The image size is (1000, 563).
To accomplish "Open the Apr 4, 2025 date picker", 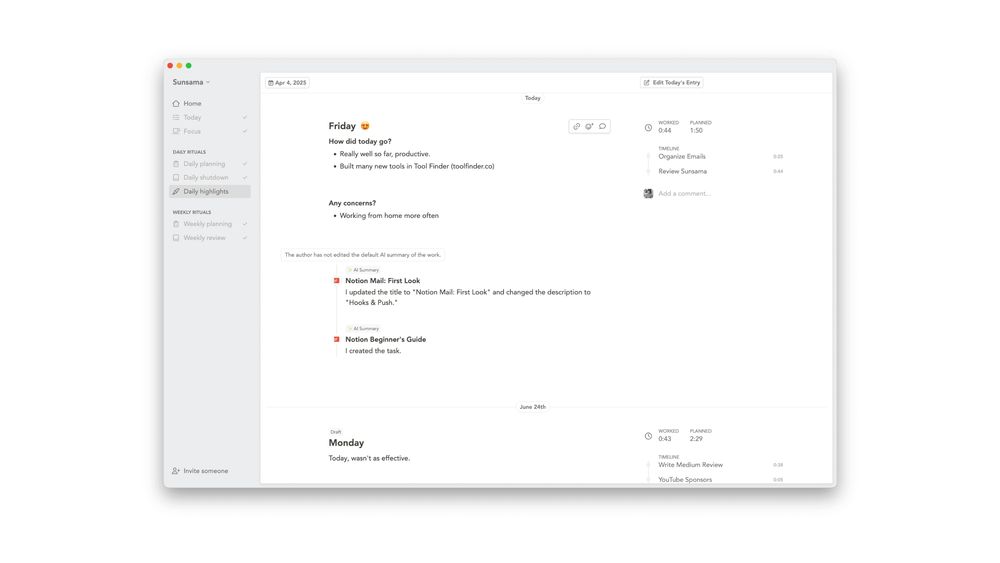I will click(x=288, y=83).
